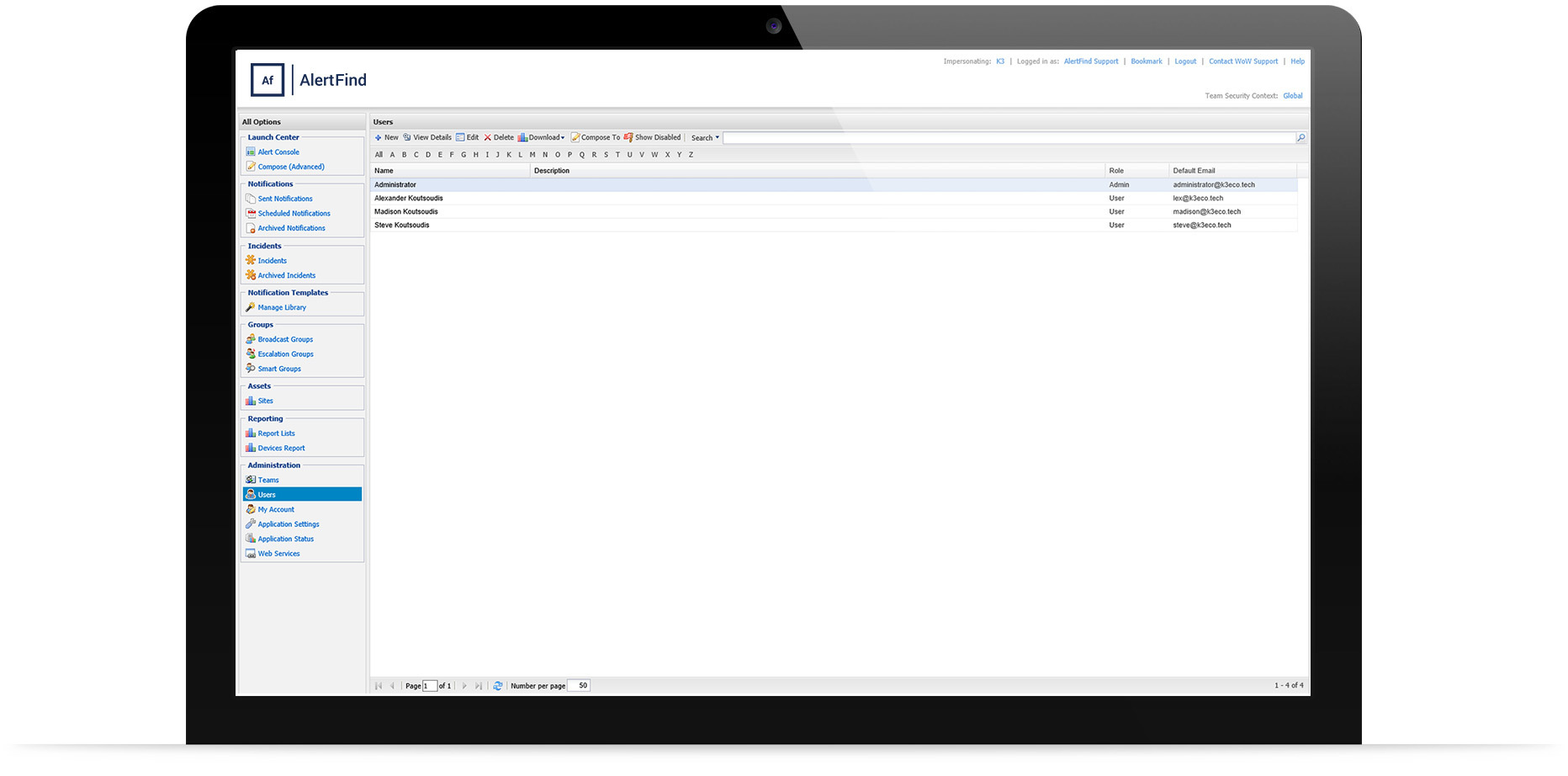This screenshot has width=1568, height=776.
Task: Filter users by letter Z
Action: click(x=691, y=155)
